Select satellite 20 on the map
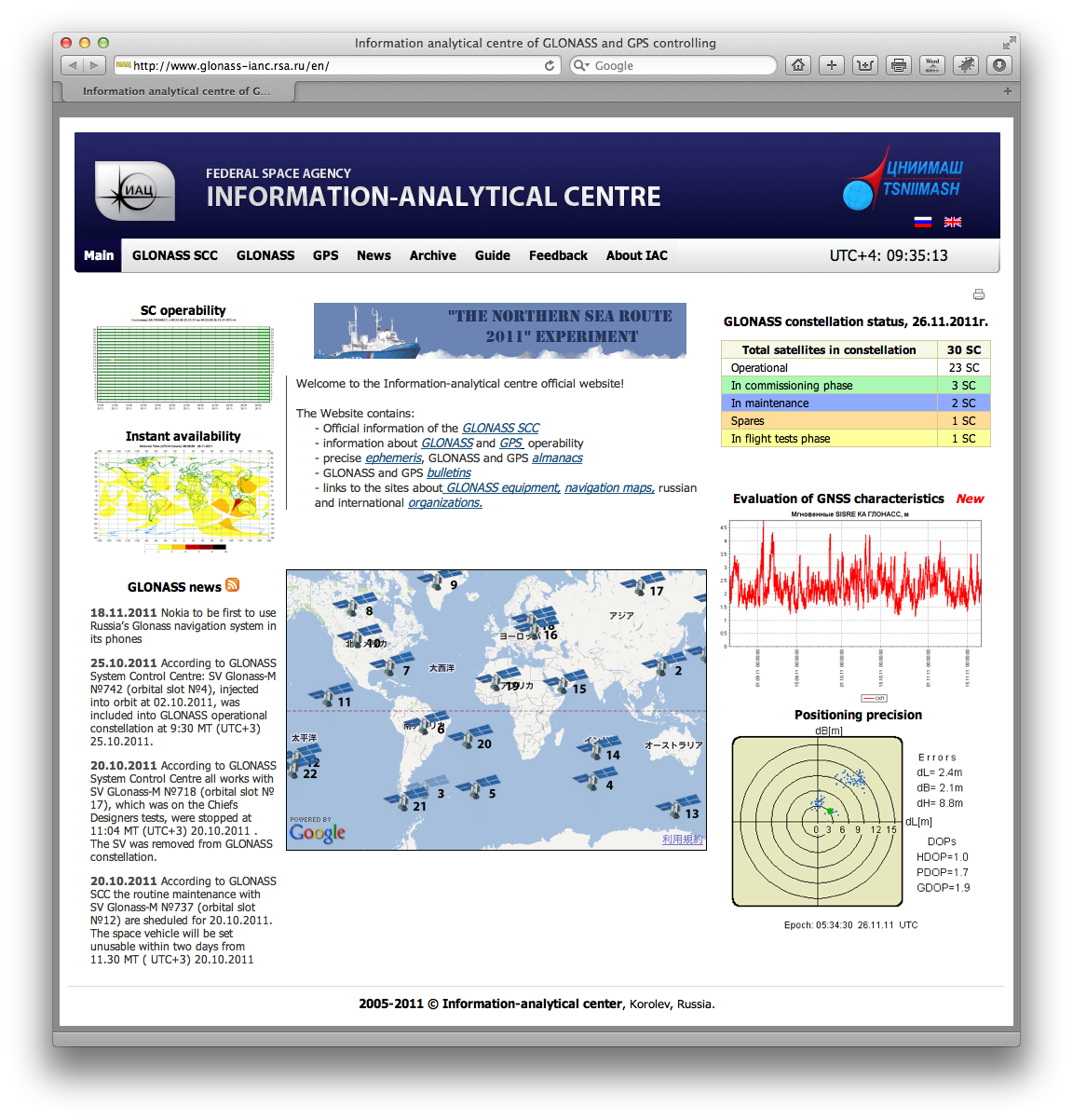 [469, 738]
